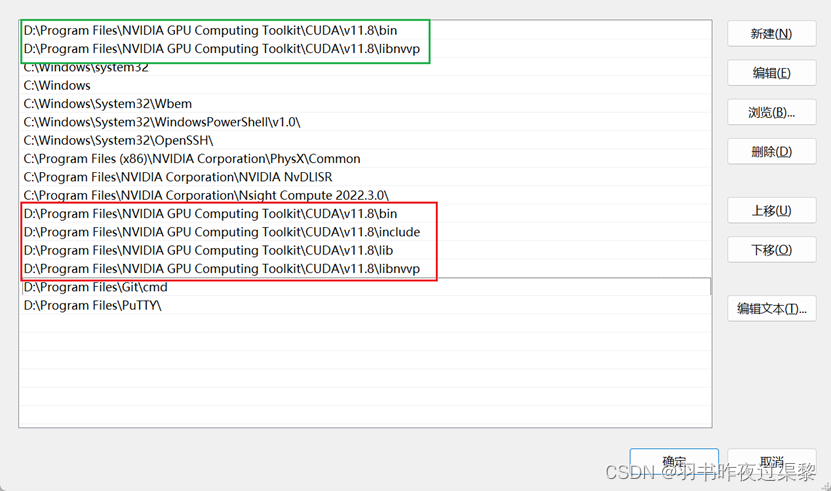Select the D:\Program Files\Git\cmd row

[365, 287]
